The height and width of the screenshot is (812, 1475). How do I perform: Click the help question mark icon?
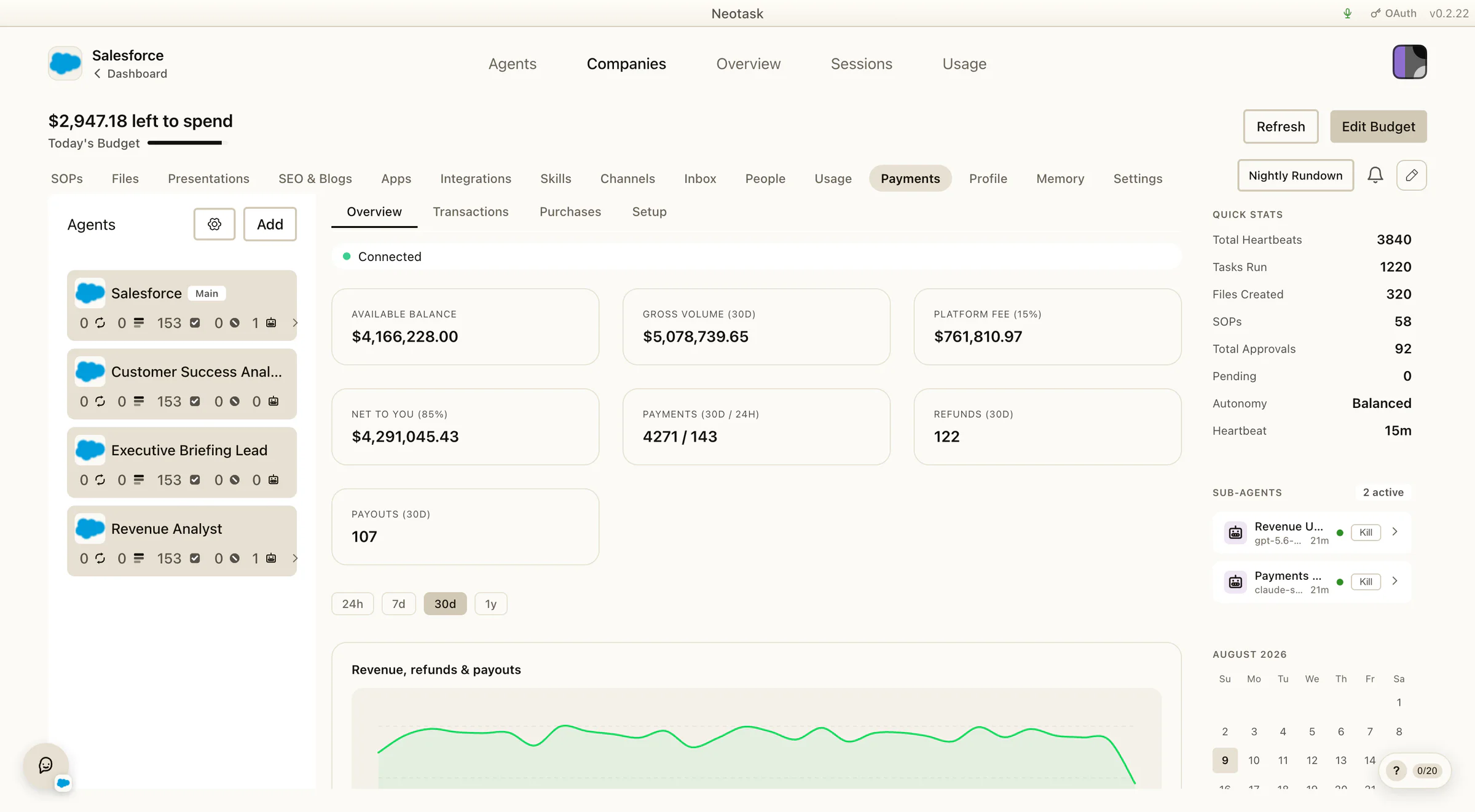1396,771
